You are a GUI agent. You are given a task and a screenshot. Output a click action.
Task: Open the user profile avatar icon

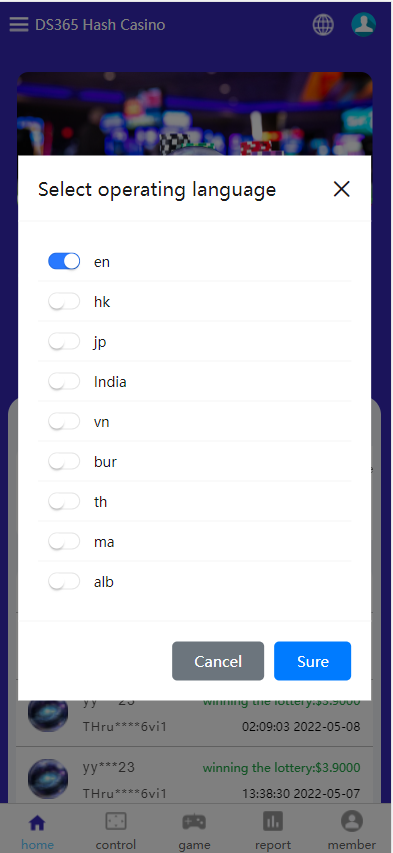pyautogui.click(x=364, y=24)
